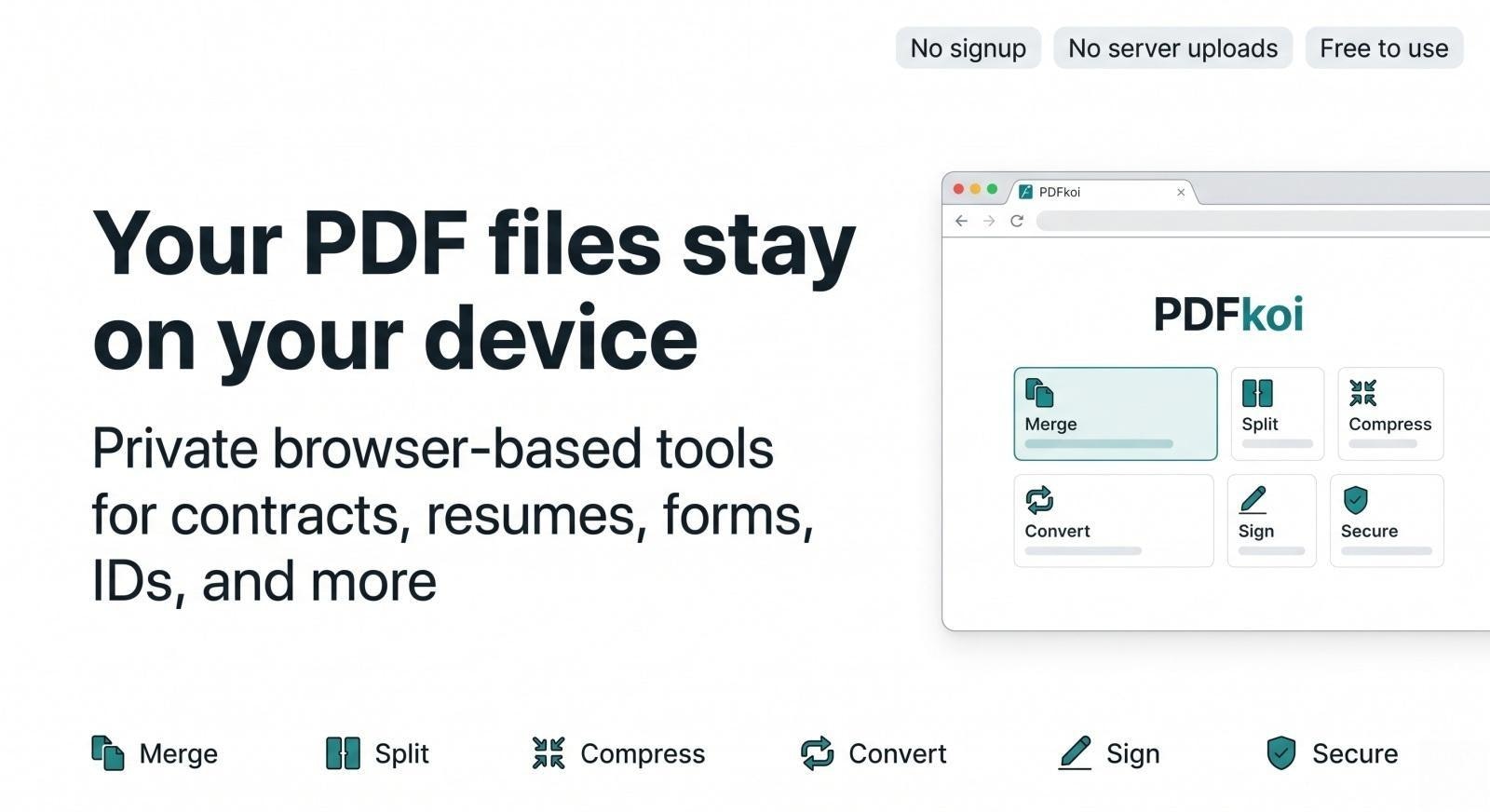Click the No server uploads badge

point(1172,47)
